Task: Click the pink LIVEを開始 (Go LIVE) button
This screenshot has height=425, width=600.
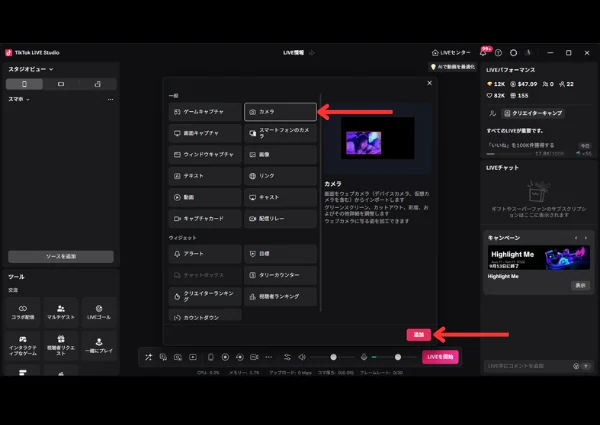Action: 440,357
